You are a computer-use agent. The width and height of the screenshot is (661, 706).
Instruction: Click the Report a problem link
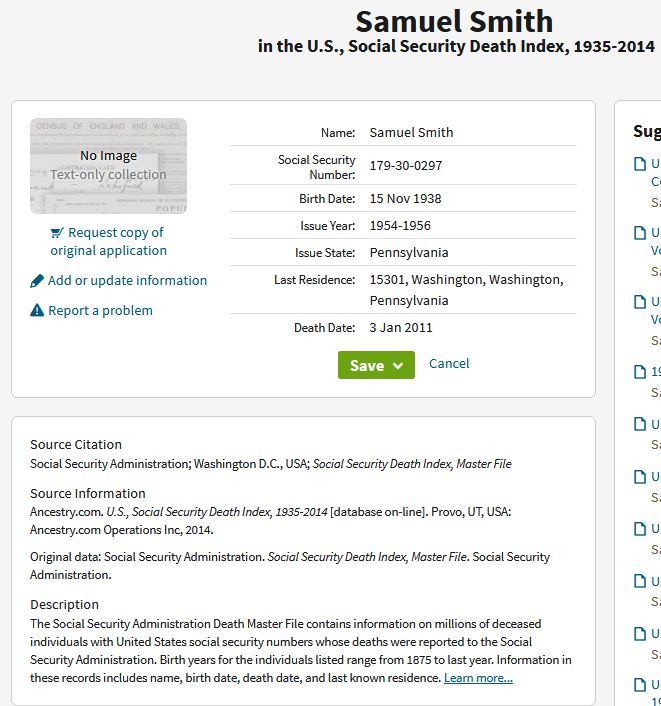pos(100,311)
